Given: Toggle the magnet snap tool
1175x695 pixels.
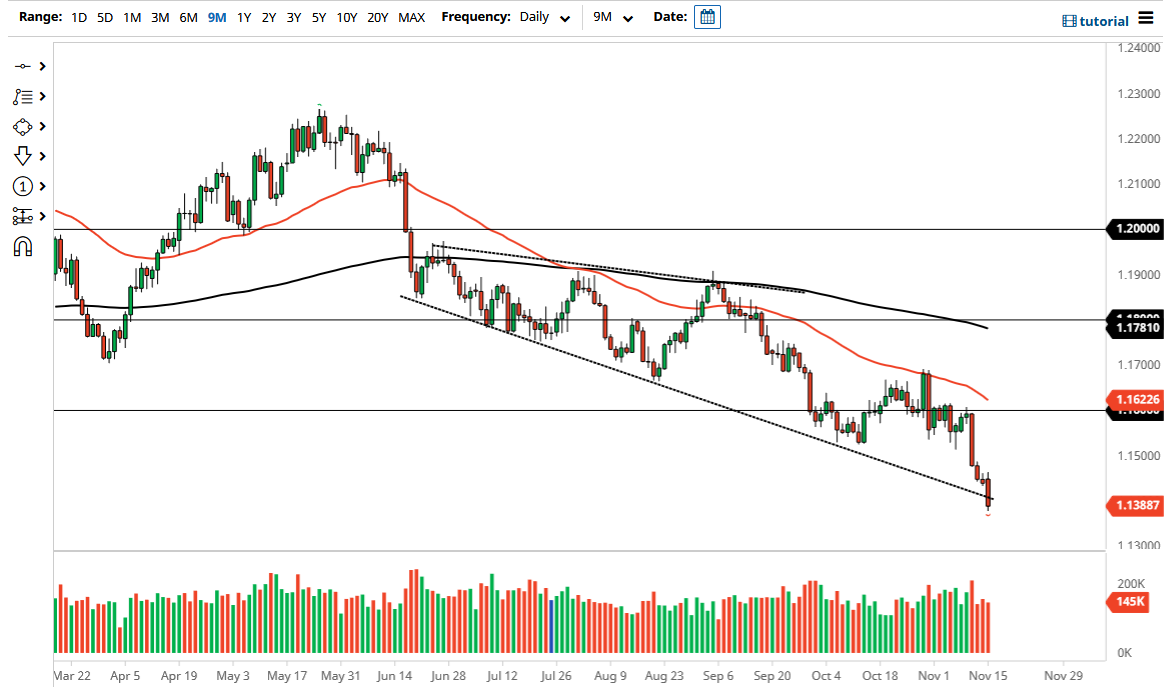Looking at the screenshot, I should [23, 246].
